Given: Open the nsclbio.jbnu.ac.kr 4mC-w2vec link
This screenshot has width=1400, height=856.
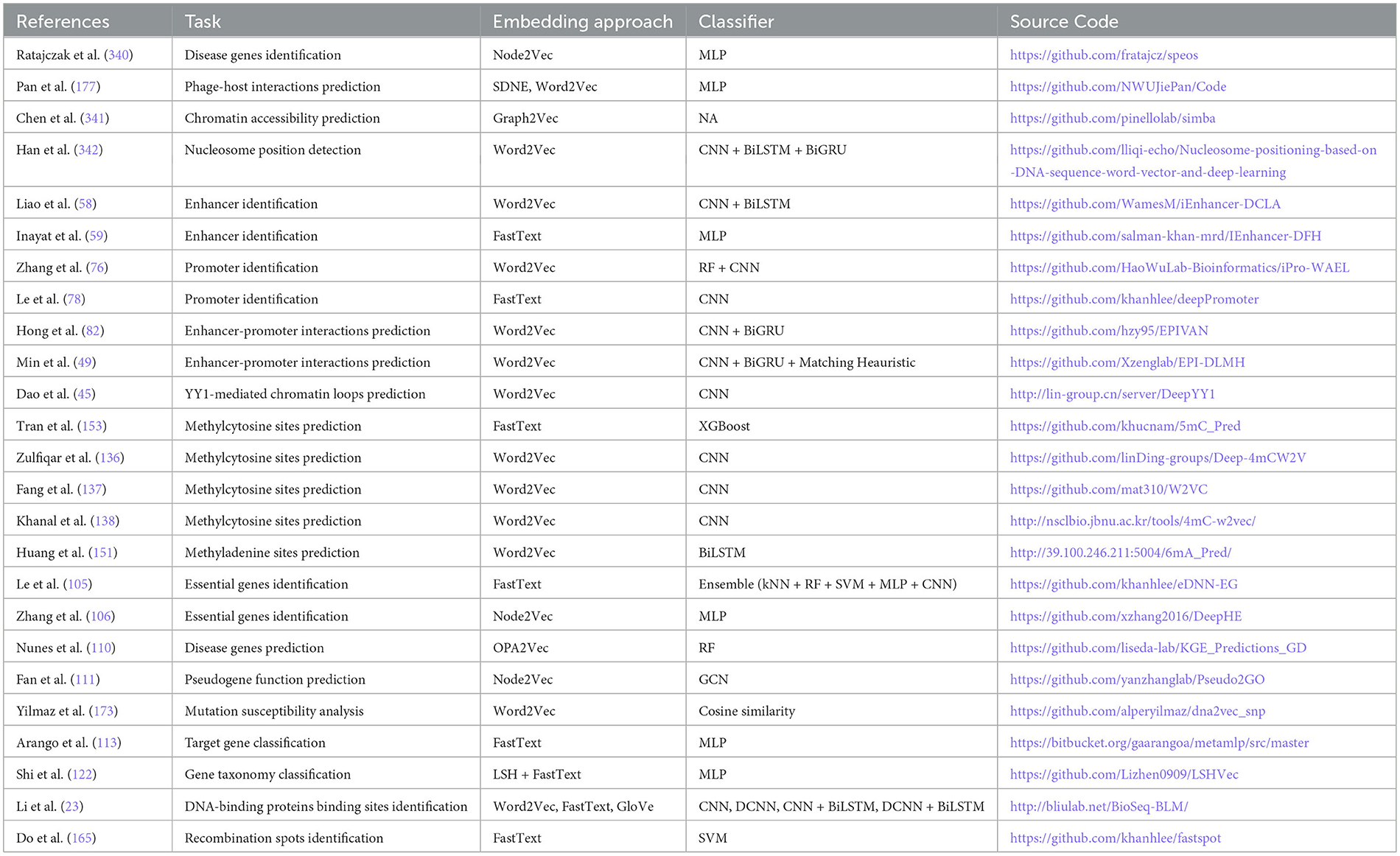Looking at the screenshot, I should [1133, 522].
